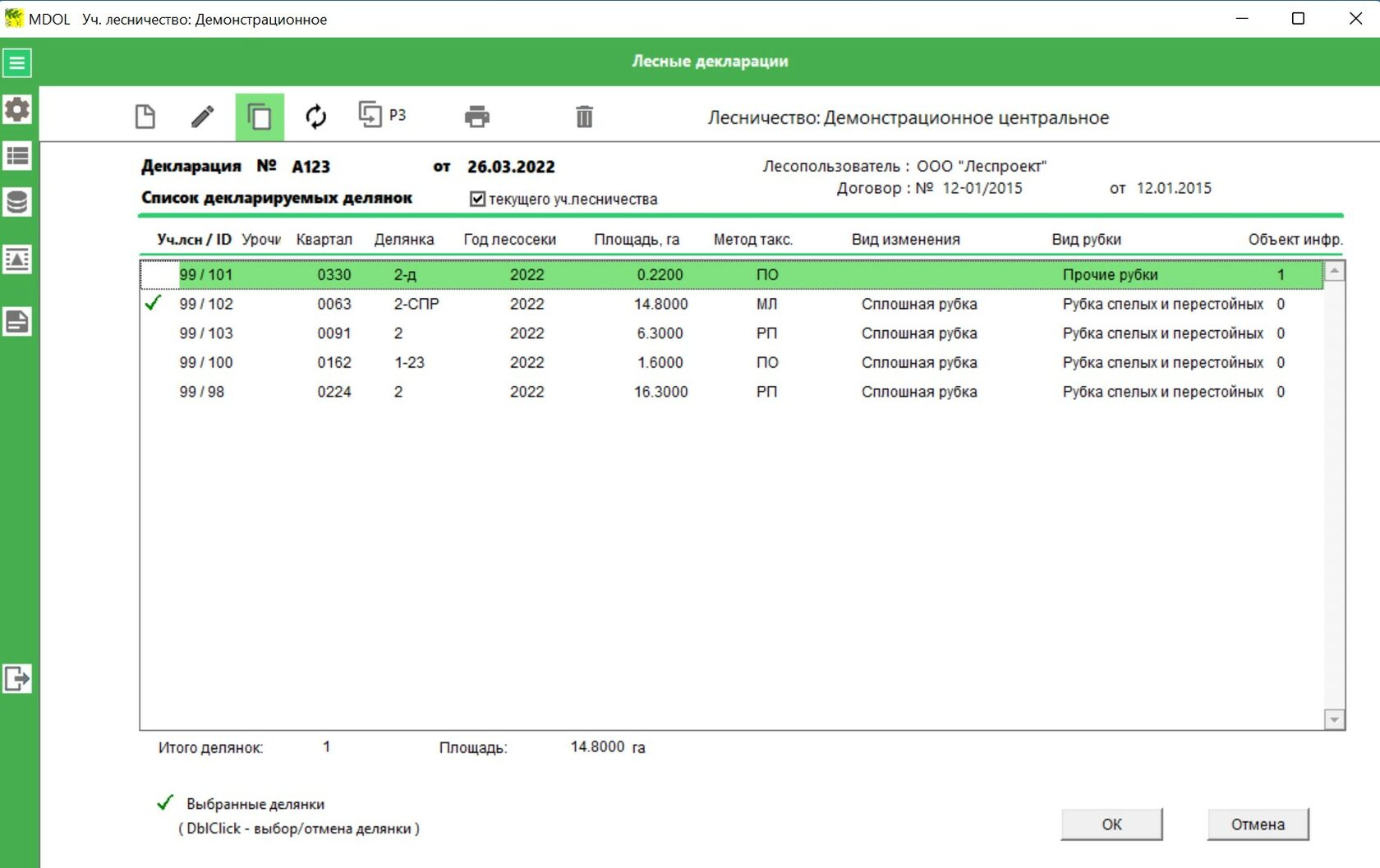The height and width of the screenshot is (868, 1380).
Task: Click the refresh arrows icon
Action: pyautogui.click(x=316, y=117)
